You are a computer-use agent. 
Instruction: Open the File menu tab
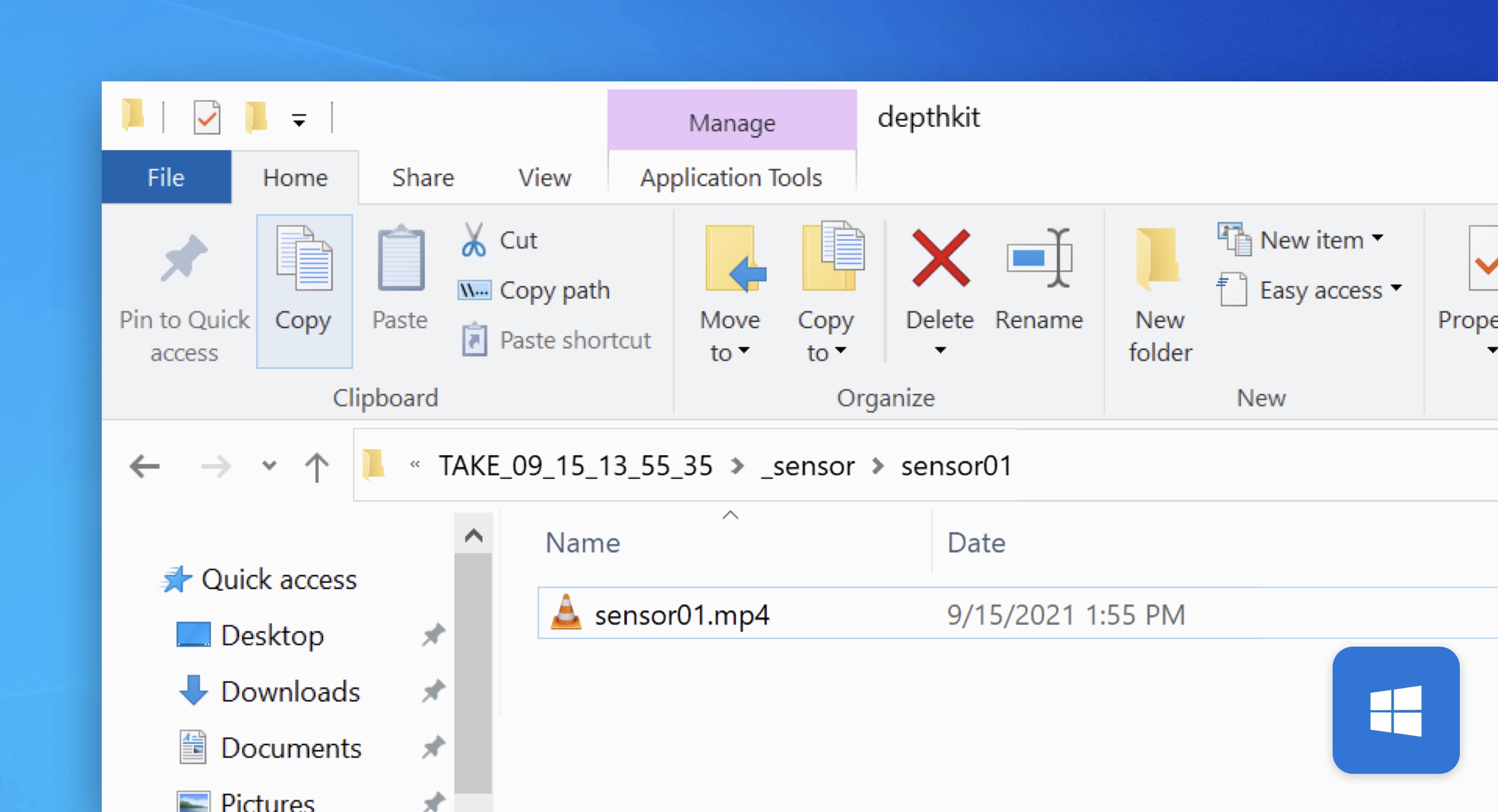coord(166,178)
